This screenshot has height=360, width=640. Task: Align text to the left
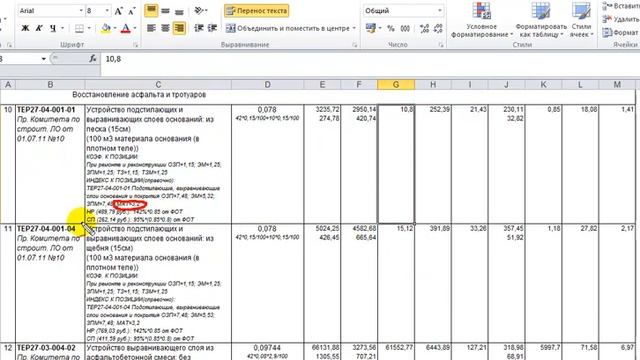pyautogui.click(x=151, y=28)
